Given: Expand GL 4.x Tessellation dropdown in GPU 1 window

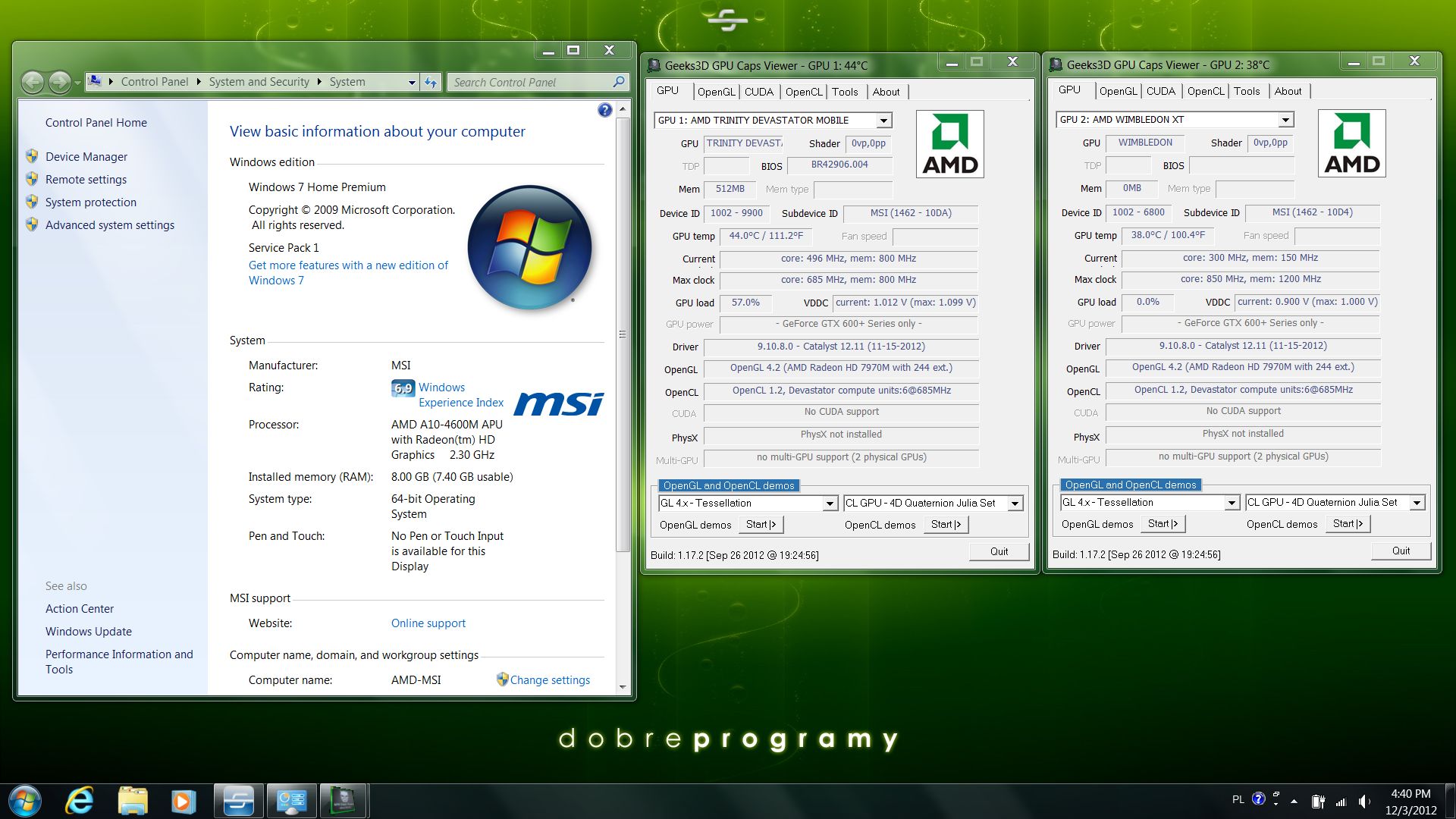Looking at the screenshot, I should (x=830, y=504).
